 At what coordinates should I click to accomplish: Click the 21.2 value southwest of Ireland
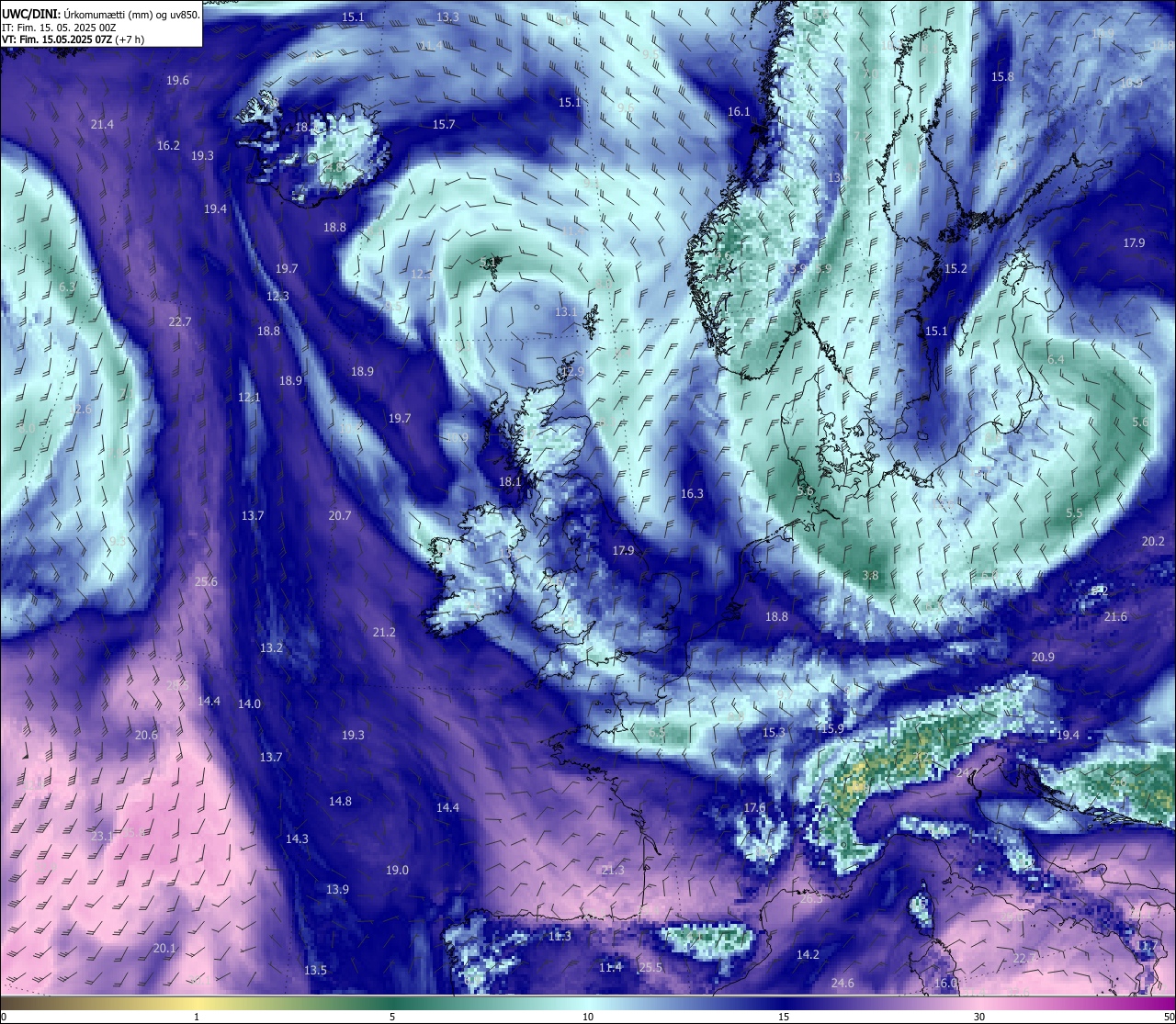384,633
